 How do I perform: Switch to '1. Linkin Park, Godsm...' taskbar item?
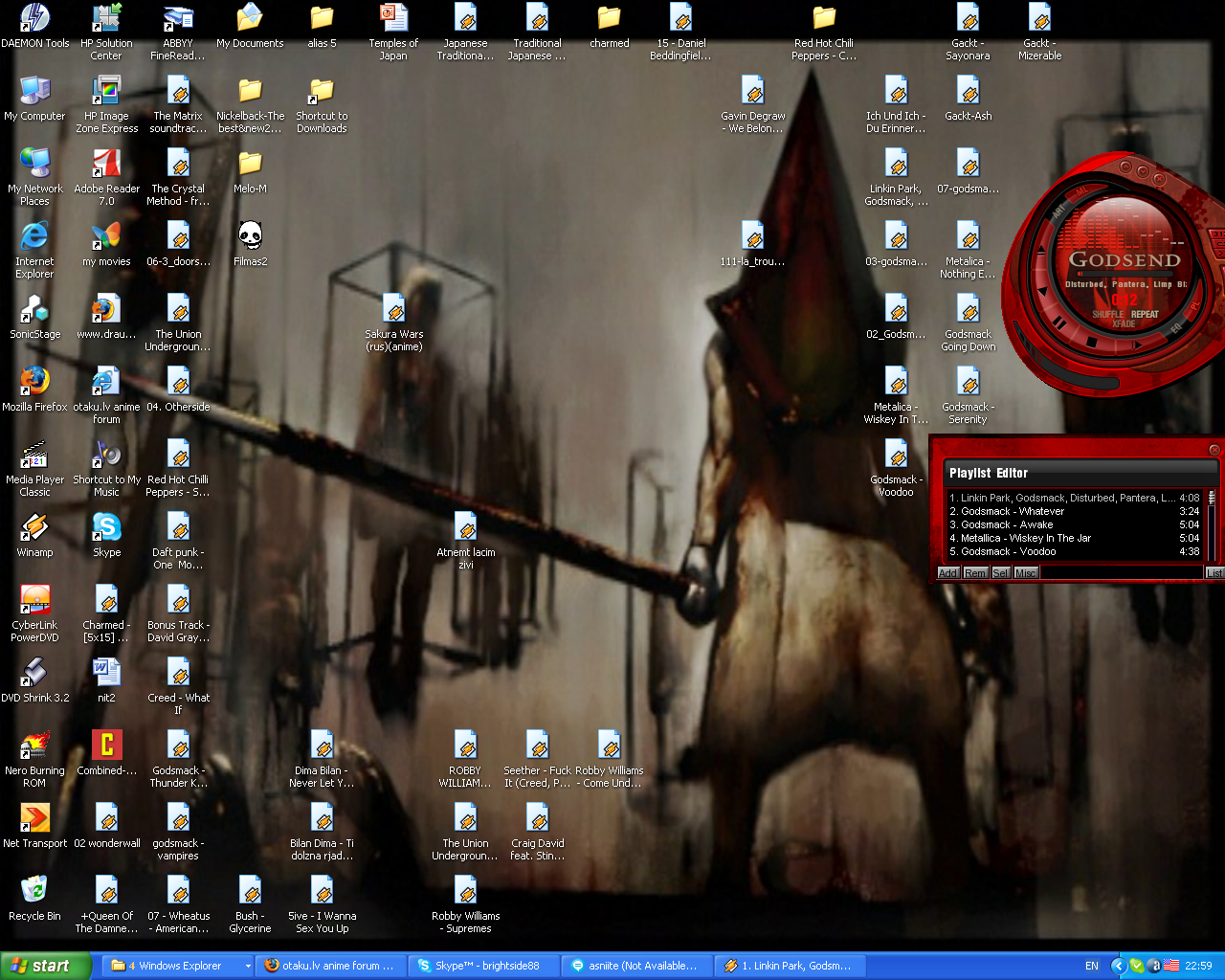pyautogui.click(x=790, y=966)
